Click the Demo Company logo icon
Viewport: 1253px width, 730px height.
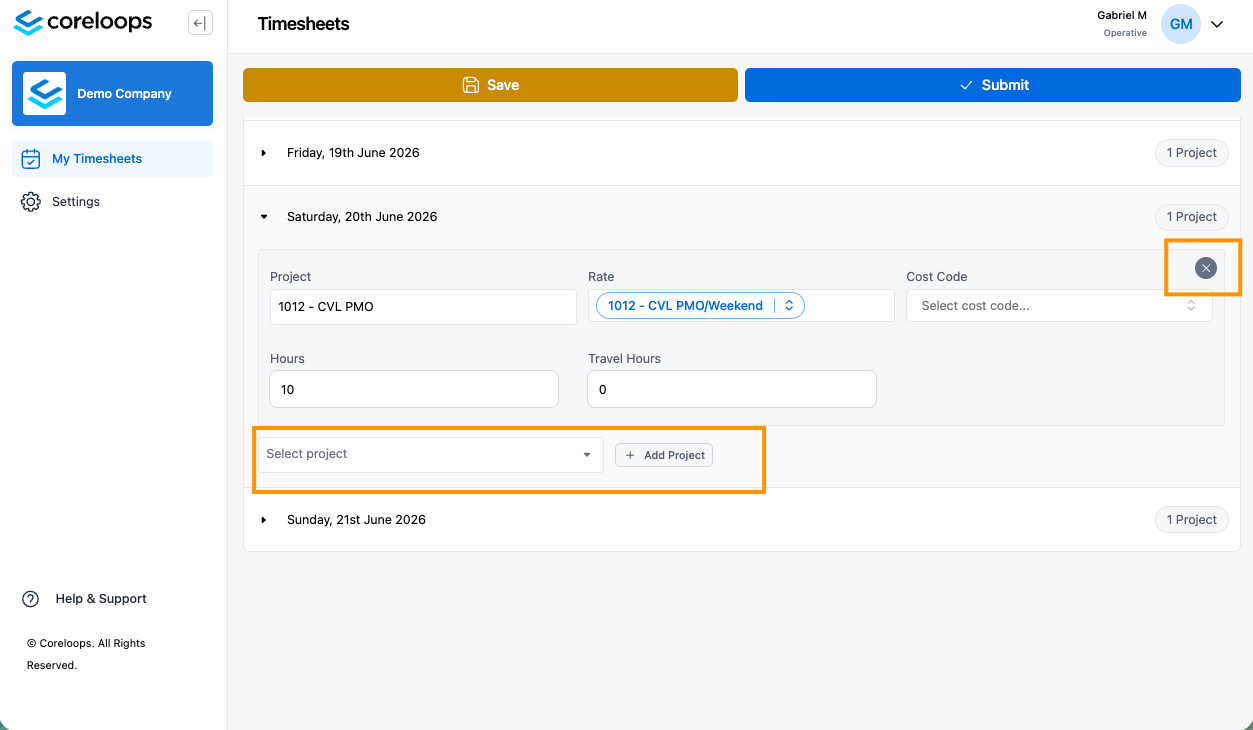point(44,93)
